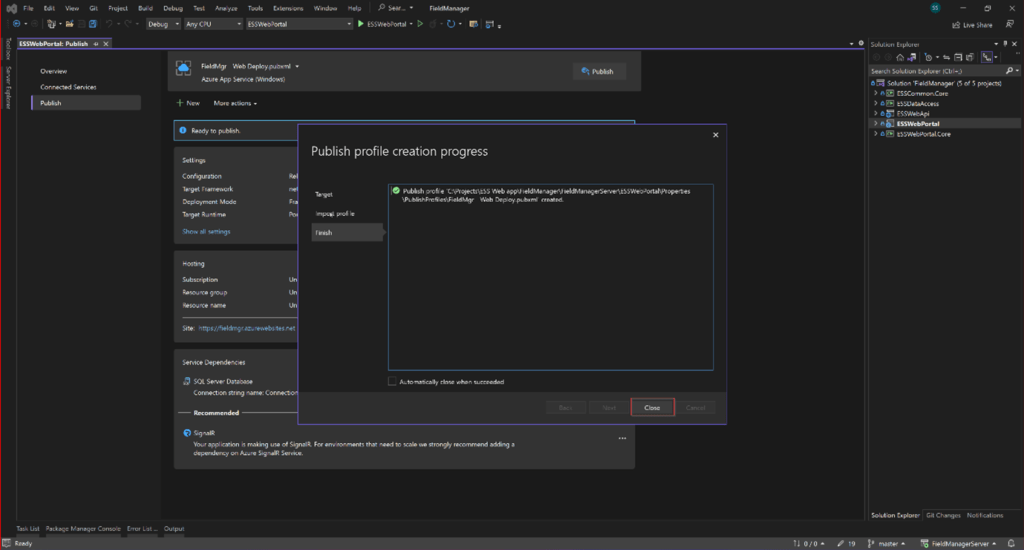
Task: Click Sync with Active Document icon
Action: 946,57
